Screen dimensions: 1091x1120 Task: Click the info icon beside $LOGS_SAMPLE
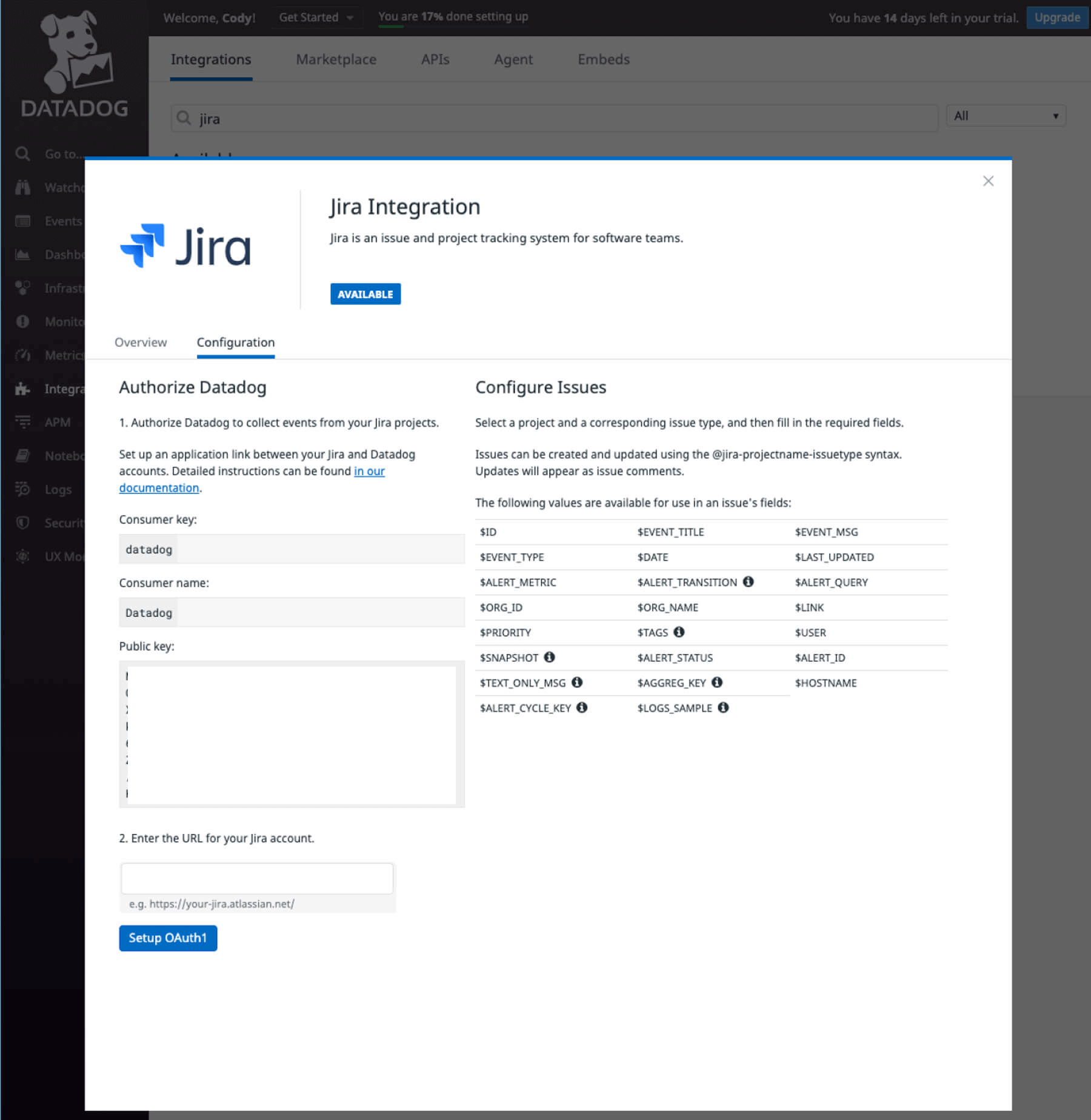coord(722,707)
